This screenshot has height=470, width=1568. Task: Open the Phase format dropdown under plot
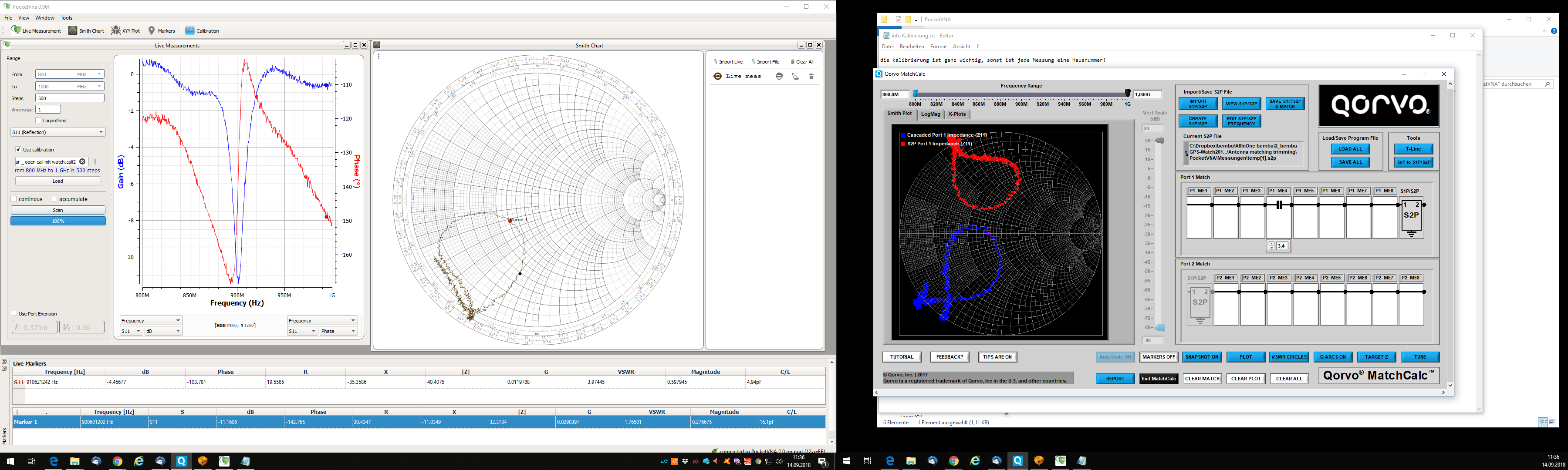pyautogui.click(x=338, y=331)
